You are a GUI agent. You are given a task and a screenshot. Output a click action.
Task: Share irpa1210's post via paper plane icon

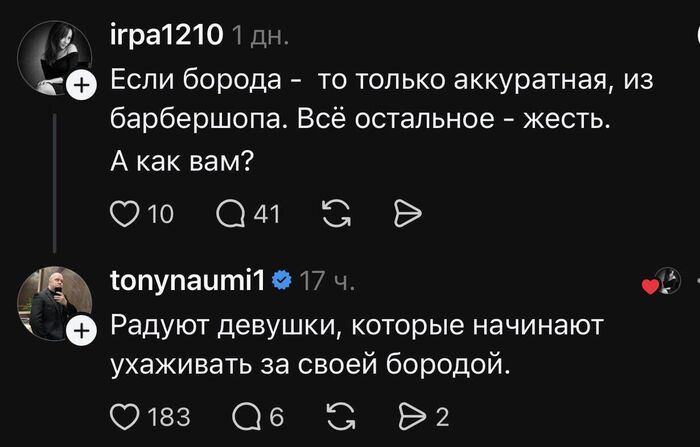coord(408,212)
